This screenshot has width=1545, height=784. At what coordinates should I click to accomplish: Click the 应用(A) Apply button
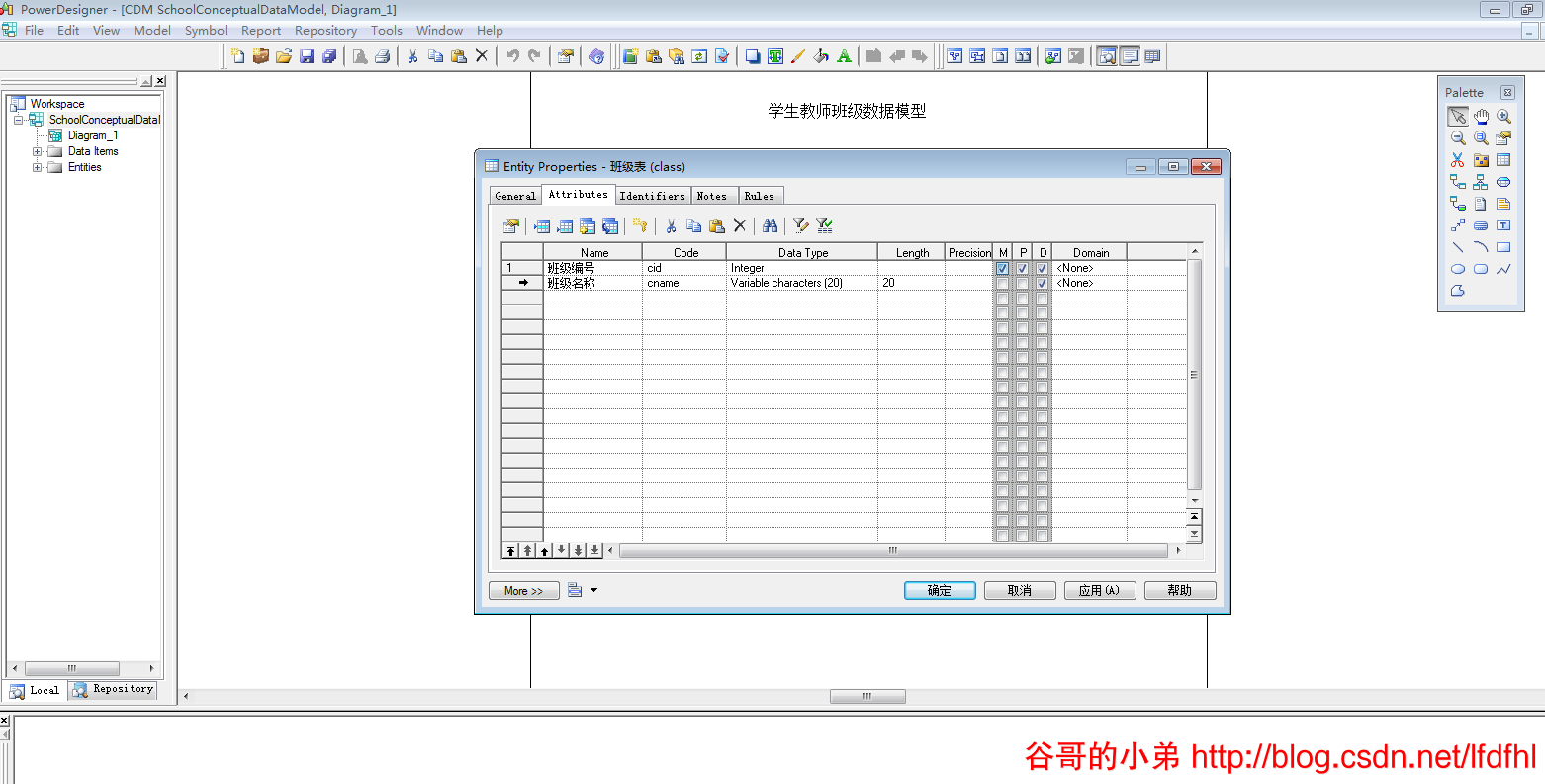[1100, 590]
